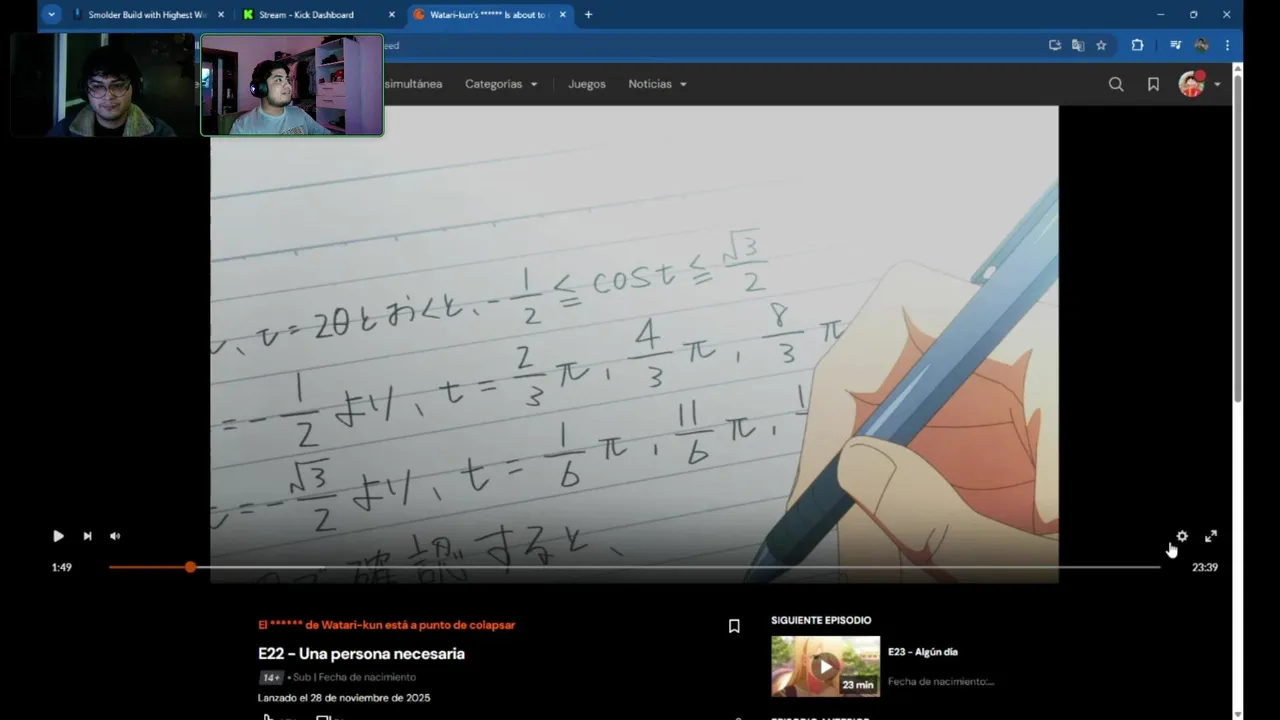Click the scrollbar down arrow

[1238, 714]
